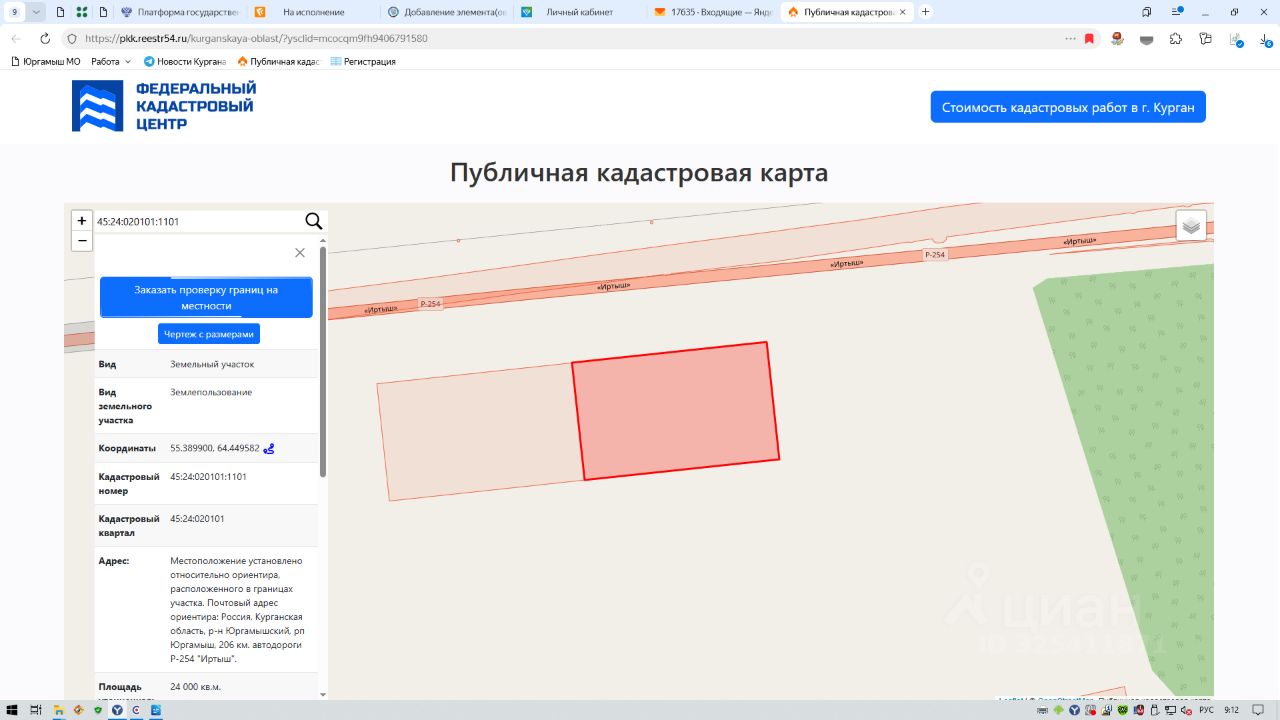Image resolution: width=1280 pixels, height=720 pixels.
Task: Open the browser extensions puzzle icon
Action: [1176, 39]
